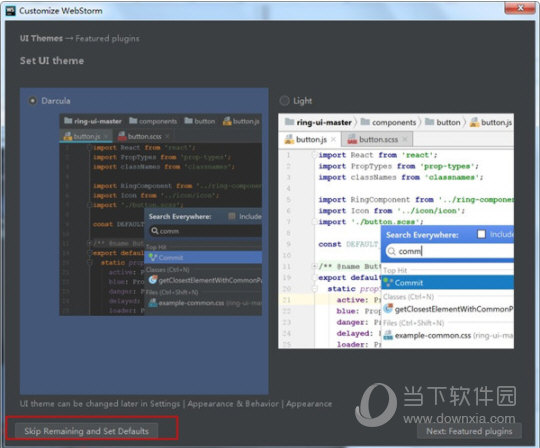Click the Commit result in Darcula preview

click(x=203, y=257)
